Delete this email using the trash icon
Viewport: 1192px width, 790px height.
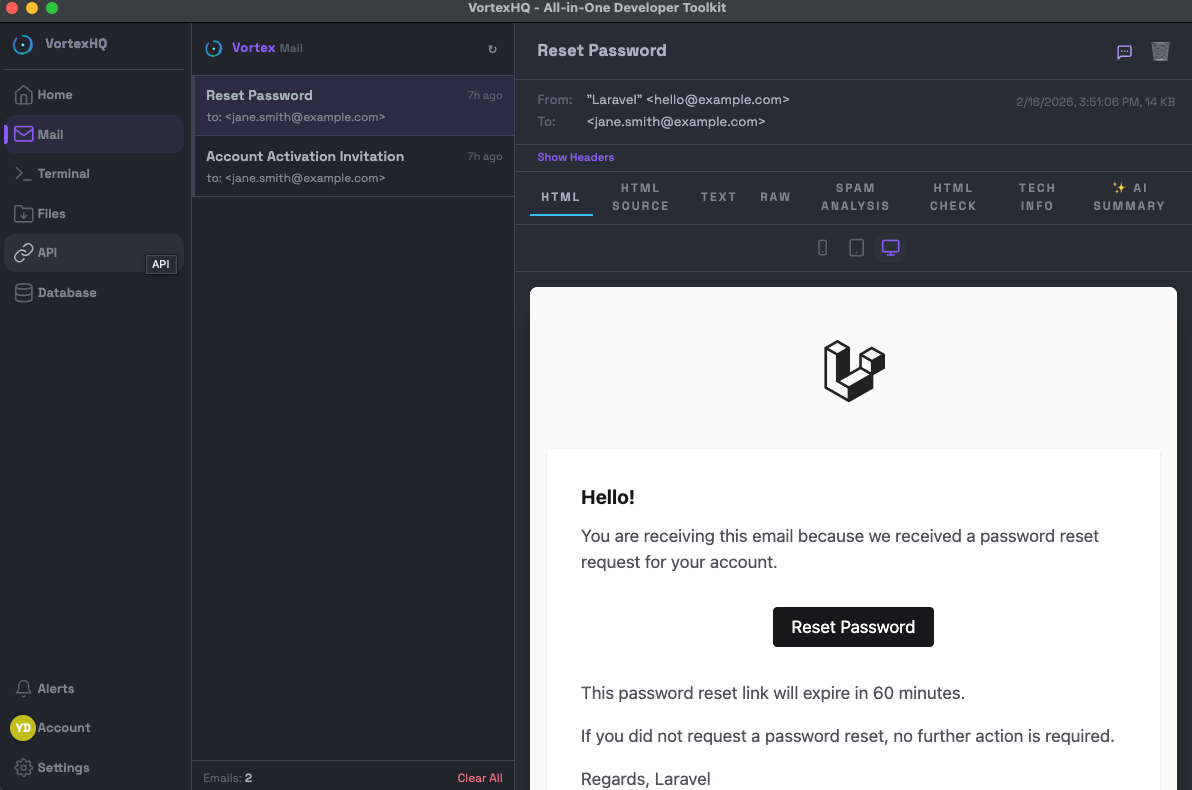[1160, 51]
